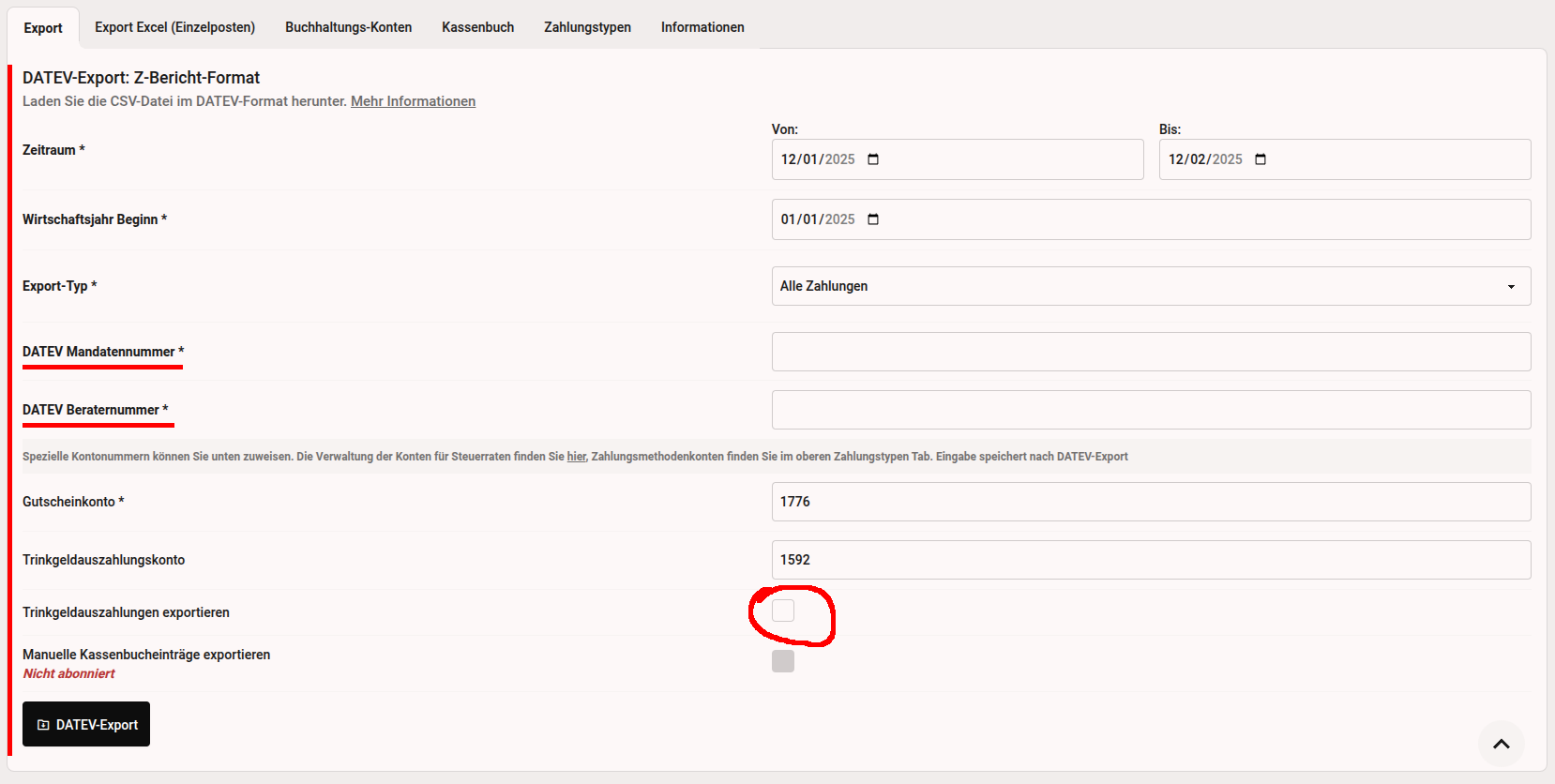Screen dimensions: 1555x784
Task: Open the Buchhaltungs-Konten tab
Action: (x=349, y=27)
